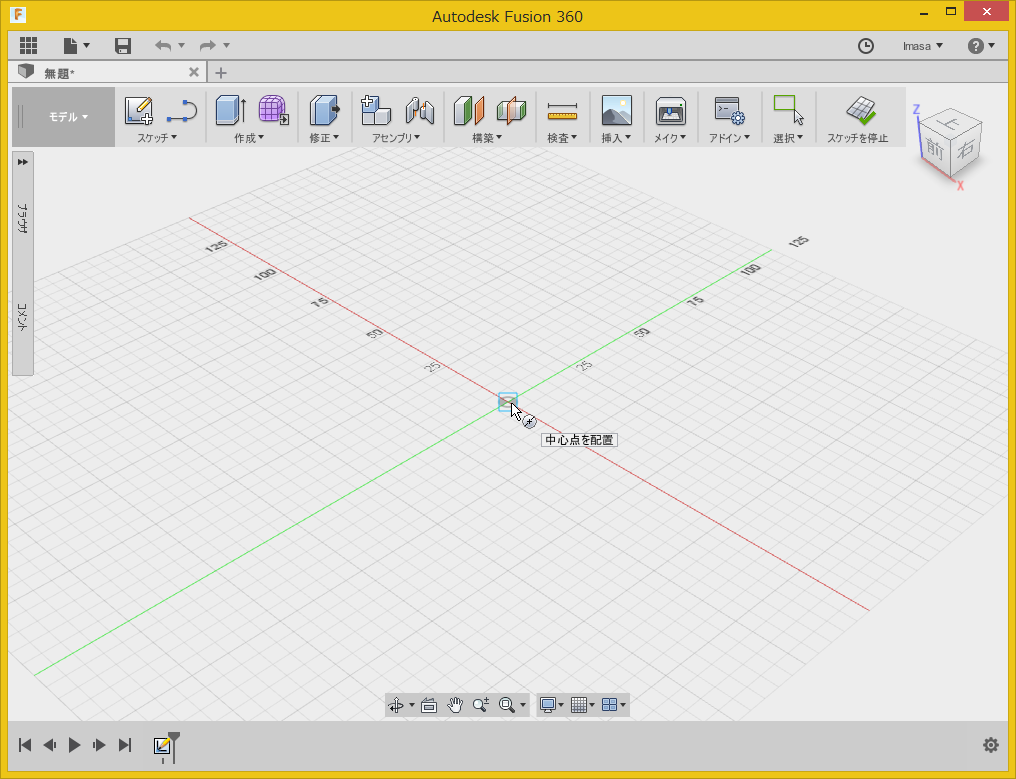Screen dimensions: 1016x779
Task: Click スケッチを停止 to stop sketch
Action: 857,120
